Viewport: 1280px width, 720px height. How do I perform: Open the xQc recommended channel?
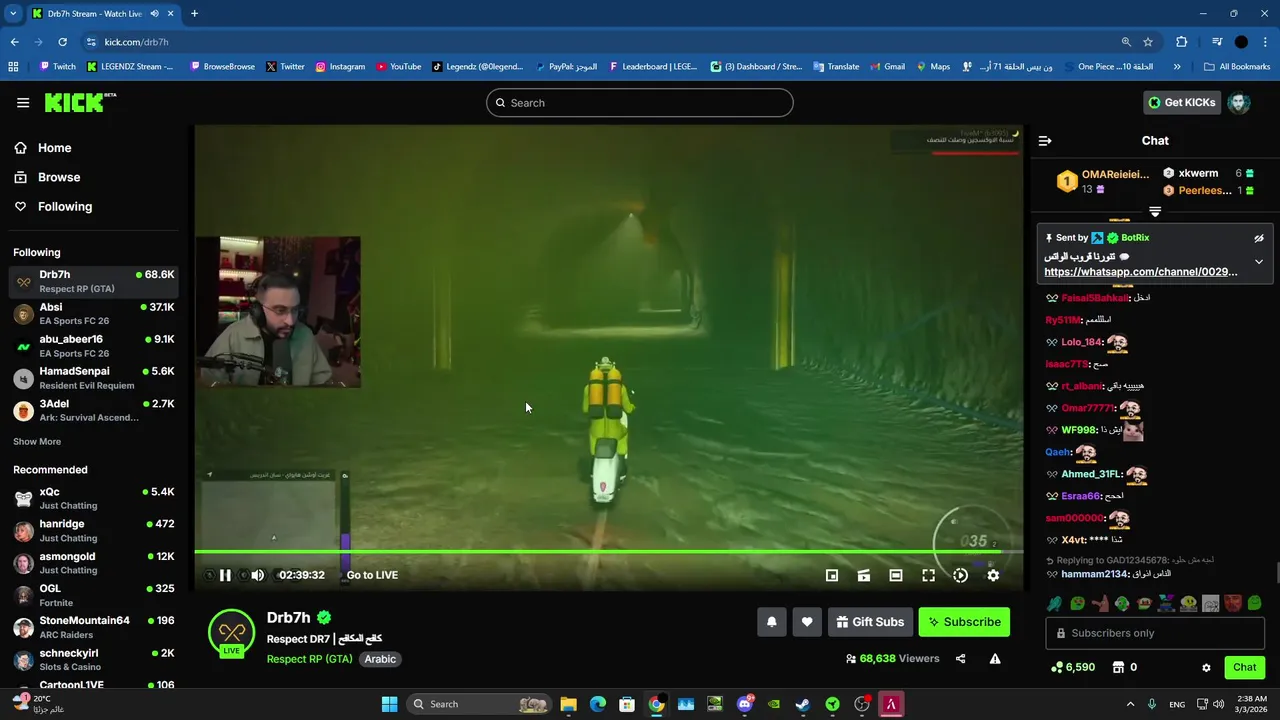pyautogui.click(x=95, y=498)
